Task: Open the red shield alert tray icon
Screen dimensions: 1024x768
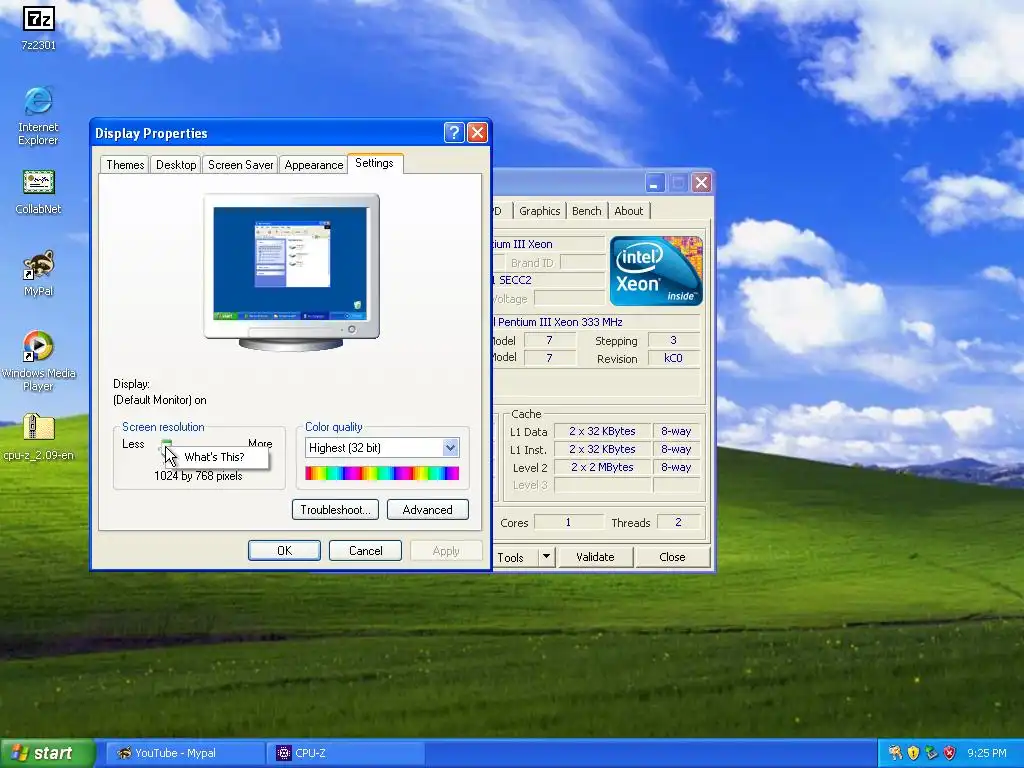Action: coord(950,753)
